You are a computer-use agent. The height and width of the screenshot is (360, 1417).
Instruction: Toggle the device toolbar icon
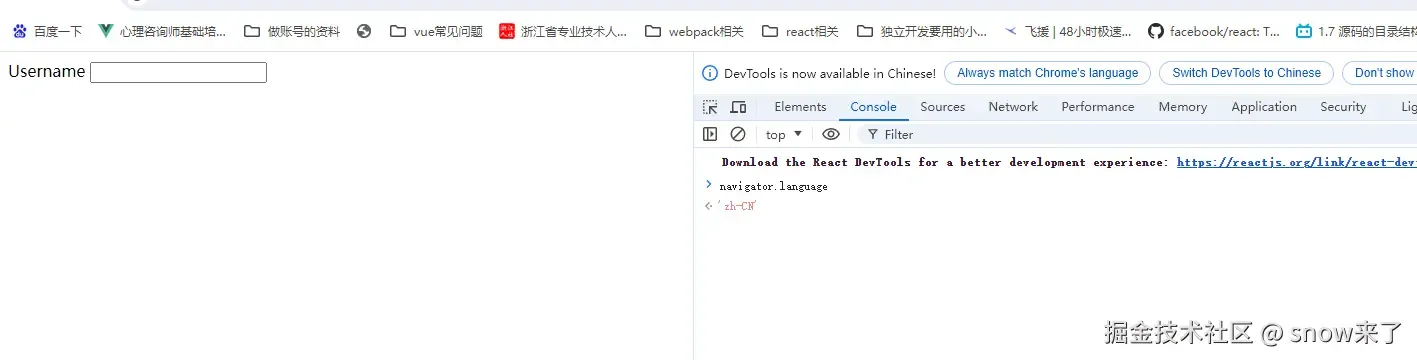(x=738, y=107)
